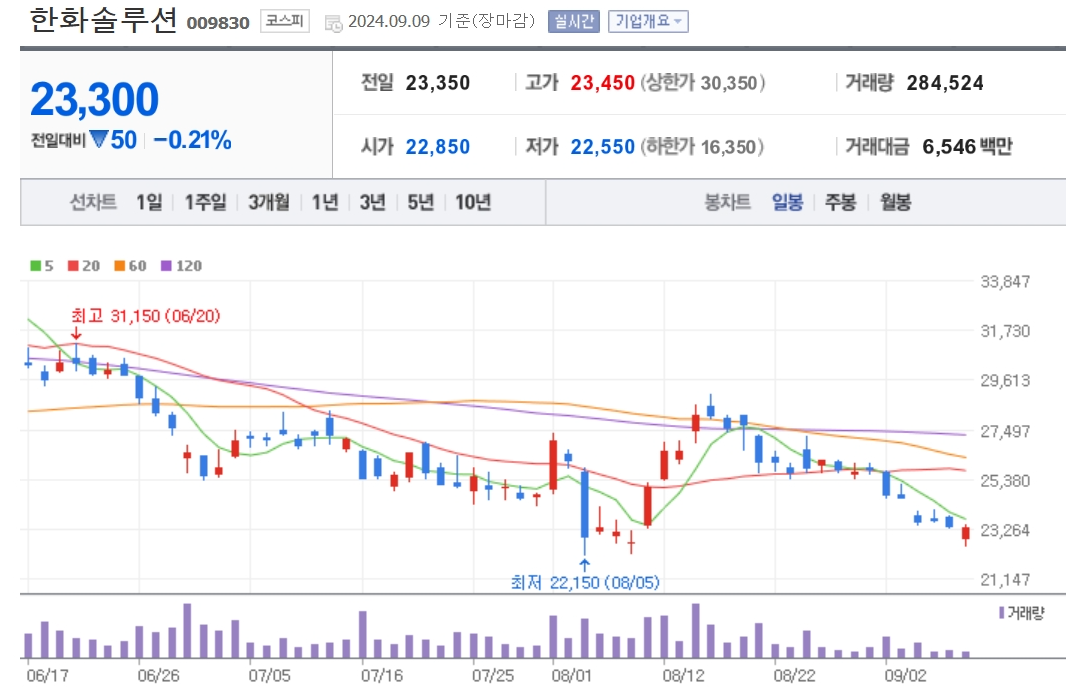Click the 08/22 date axis label
Screen dimensions: 1066x699
[794, 675]
